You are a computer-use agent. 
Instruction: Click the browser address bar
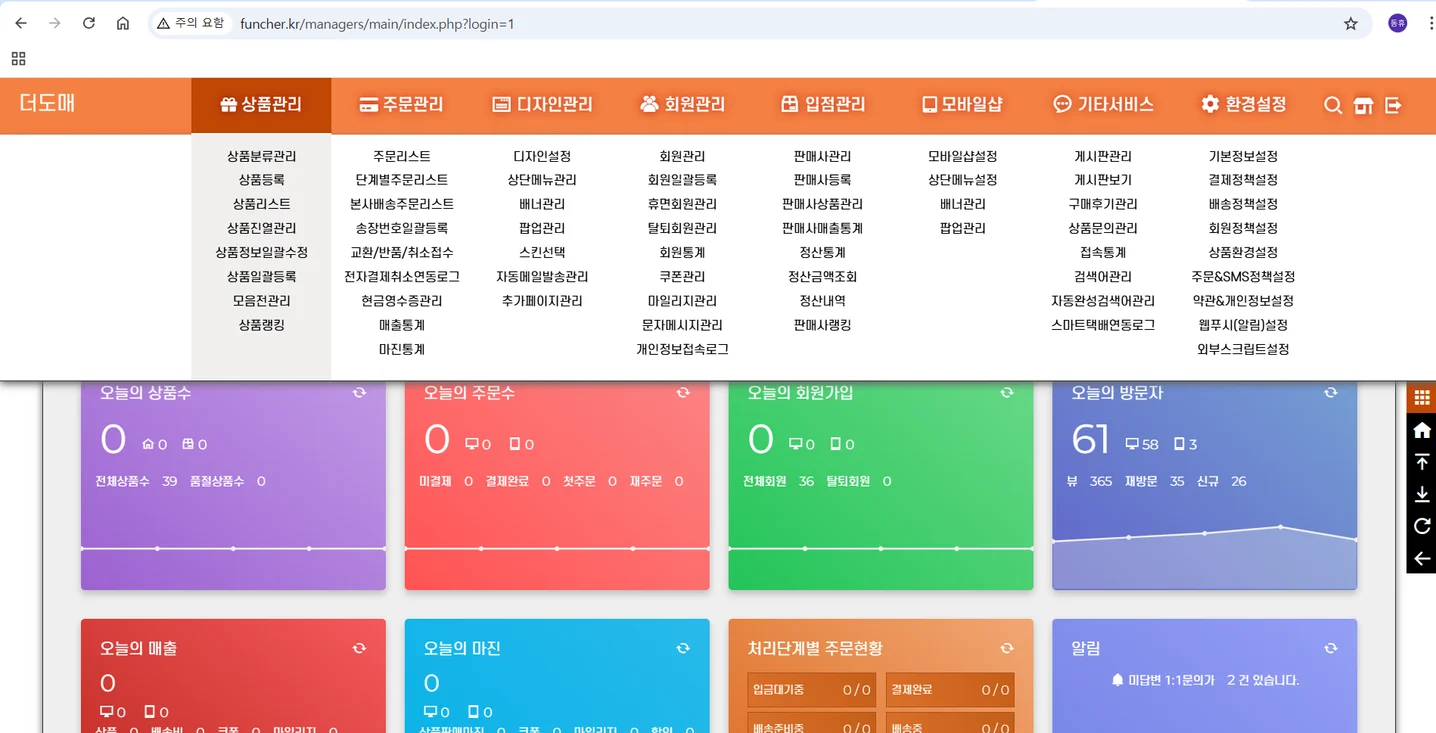[700, 23]
